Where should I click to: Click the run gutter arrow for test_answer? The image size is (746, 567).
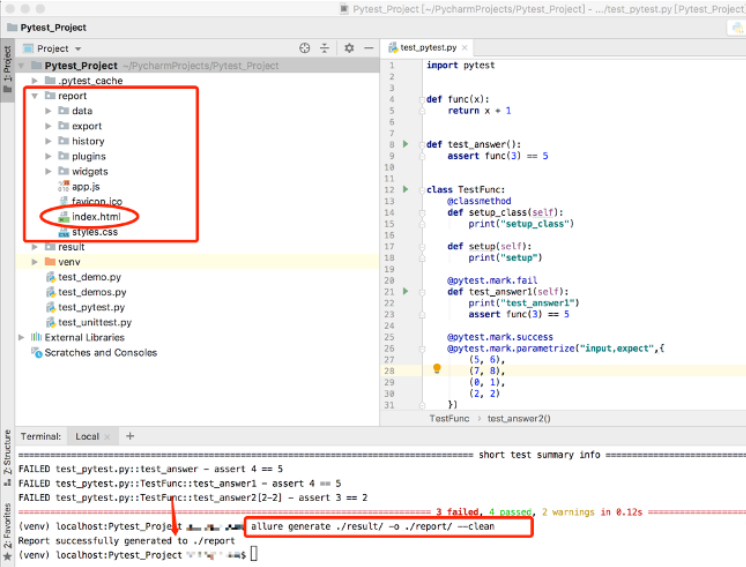[x=405, y=144]
